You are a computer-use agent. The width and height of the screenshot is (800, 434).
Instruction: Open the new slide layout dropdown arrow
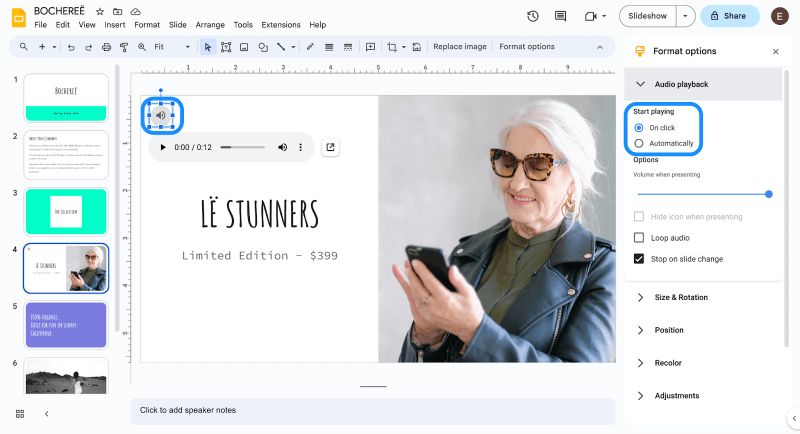pos(54,47)
